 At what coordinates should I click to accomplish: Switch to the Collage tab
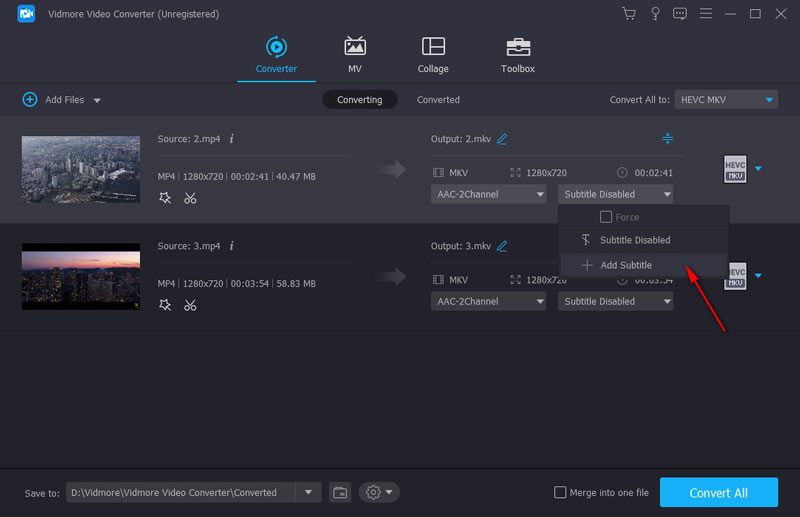[433, 55]
